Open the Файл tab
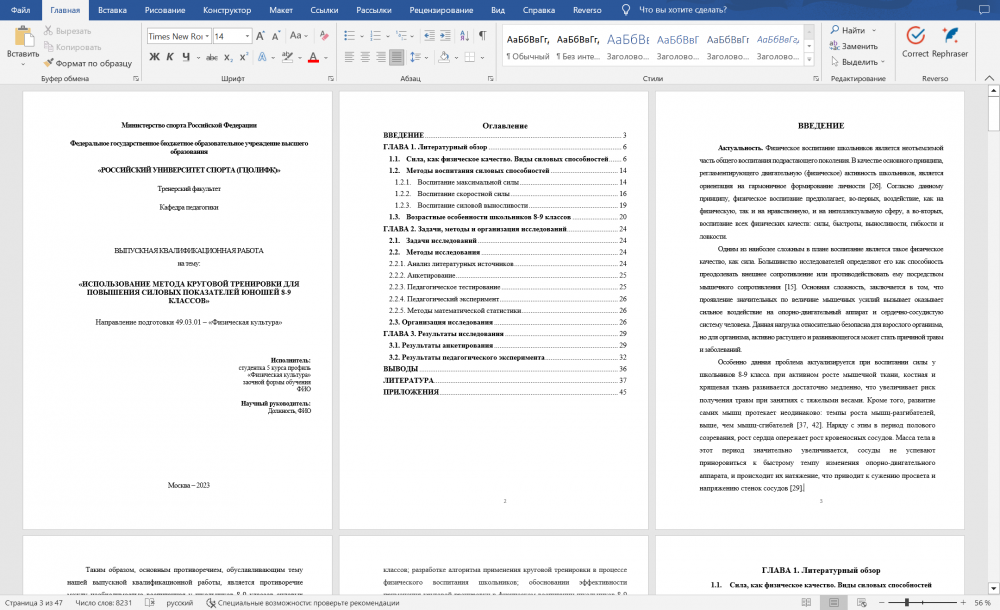 pos(20,10)
